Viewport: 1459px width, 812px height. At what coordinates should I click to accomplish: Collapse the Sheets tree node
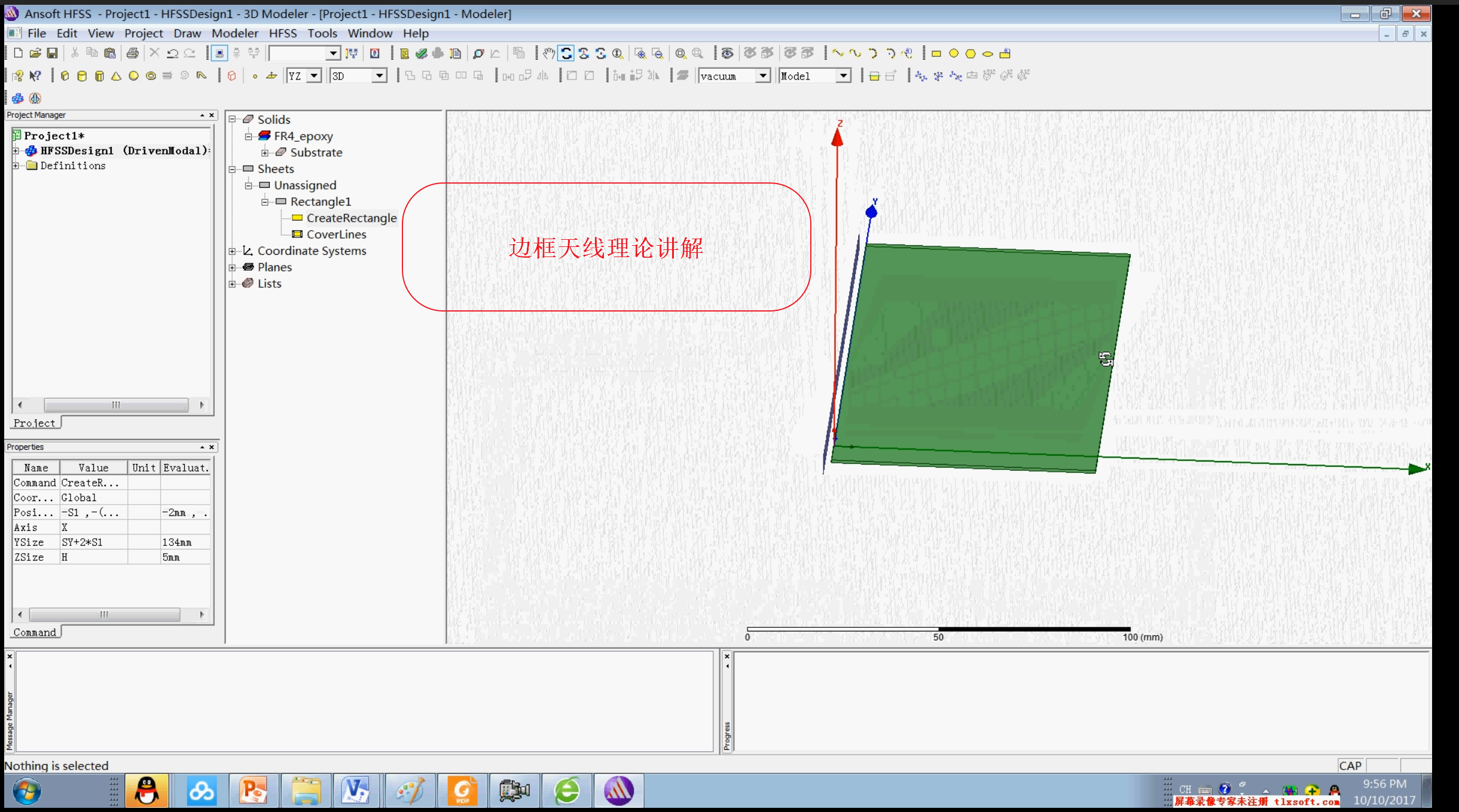(x=233, y=169)
